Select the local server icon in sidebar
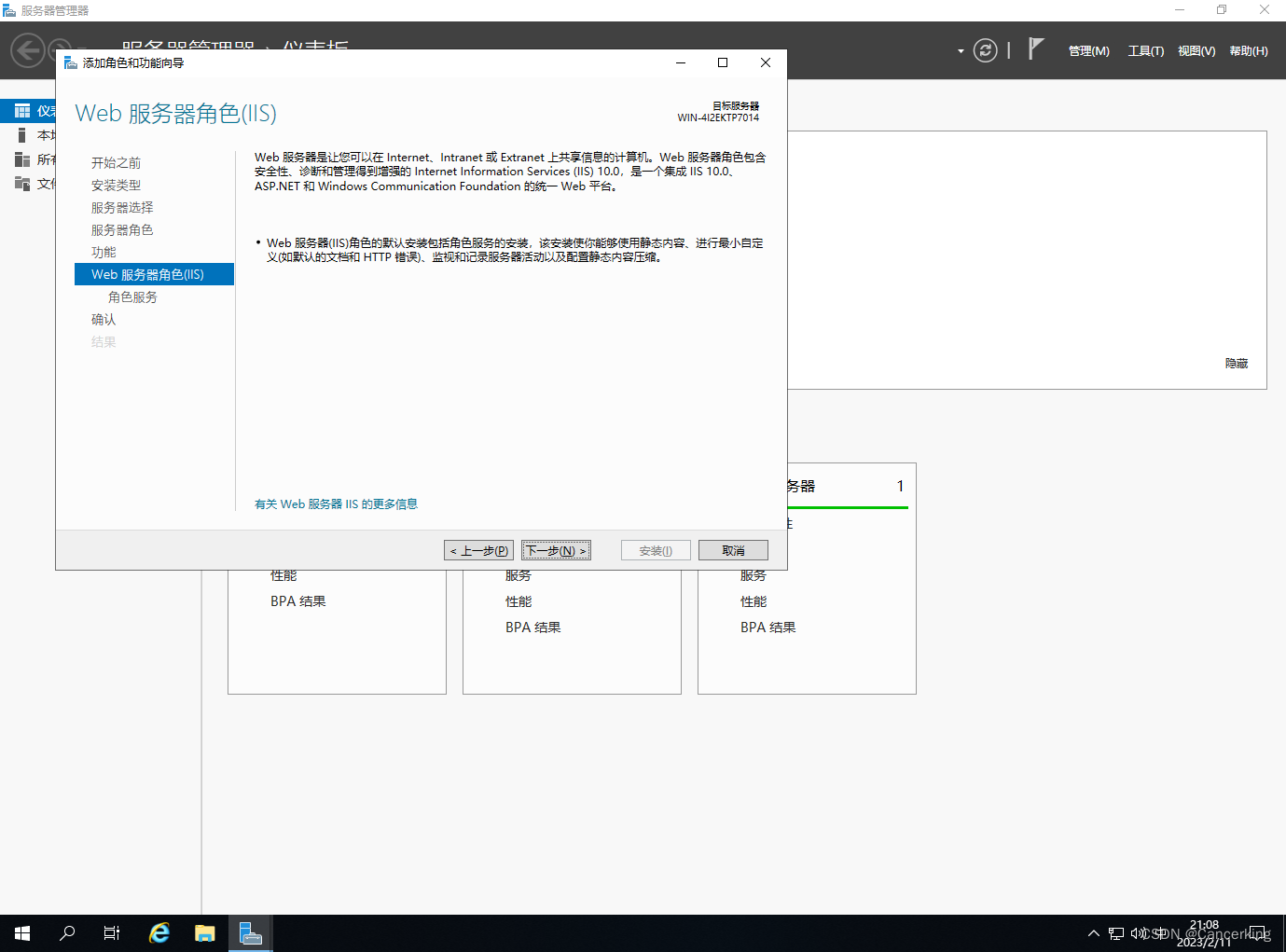This screenshot has height=952, width=1286. pyautogui.click(x=22, y=135)
